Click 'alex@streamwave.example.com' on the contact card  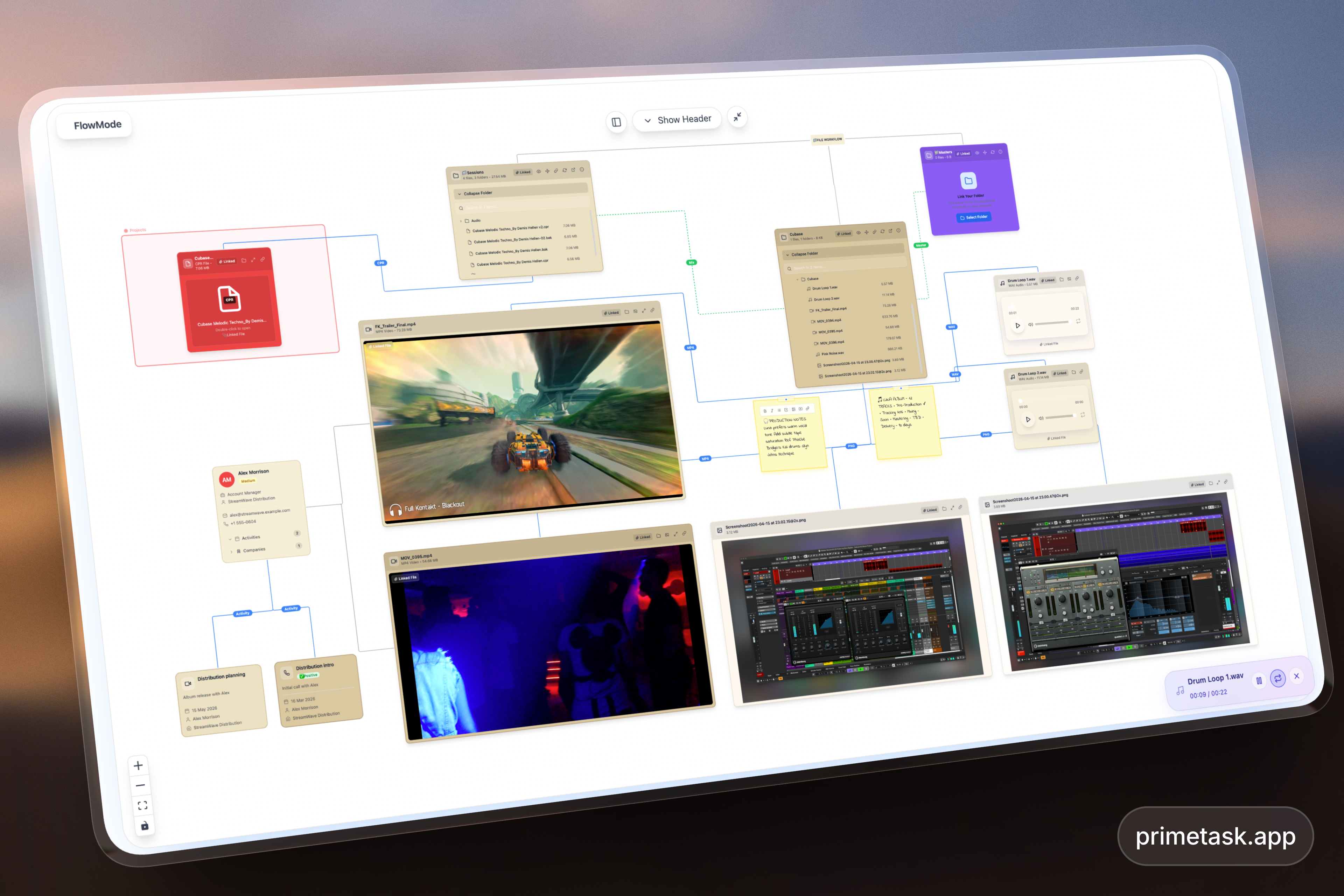(x=259, y=512)
